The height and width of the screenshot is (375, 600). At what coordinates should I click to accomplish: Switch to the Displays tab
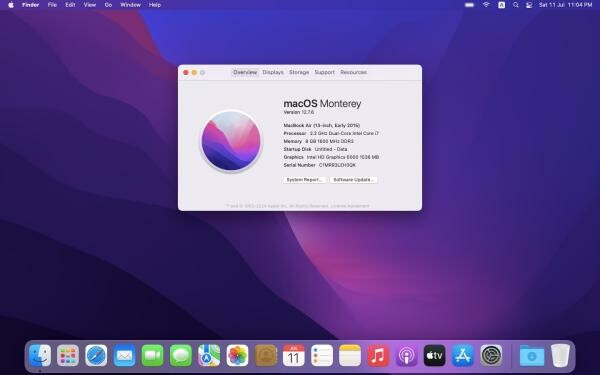(x=273, y=72)
